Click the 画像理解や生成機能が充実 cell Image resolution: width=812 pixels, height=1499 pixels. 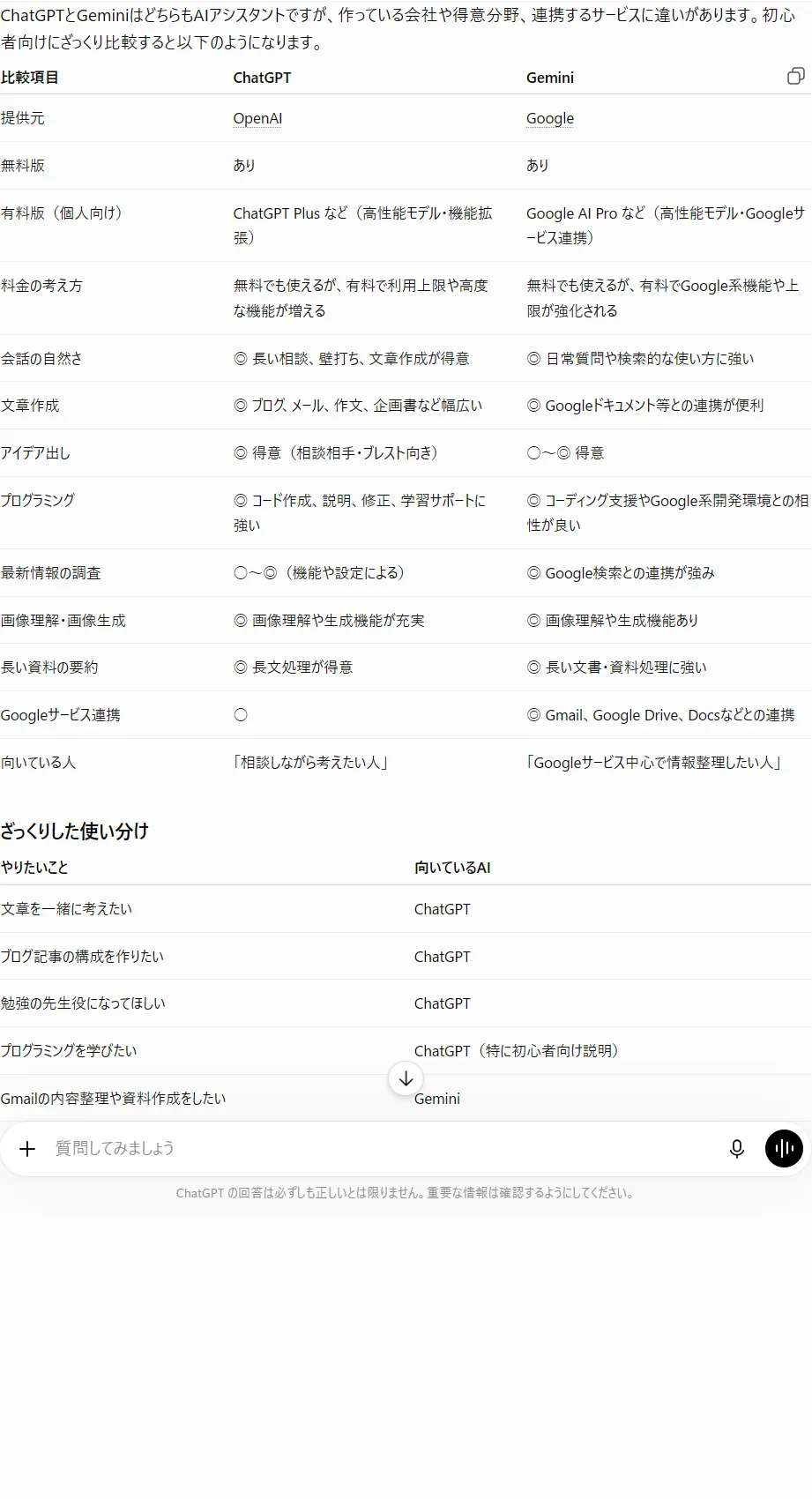pos(329,621)
